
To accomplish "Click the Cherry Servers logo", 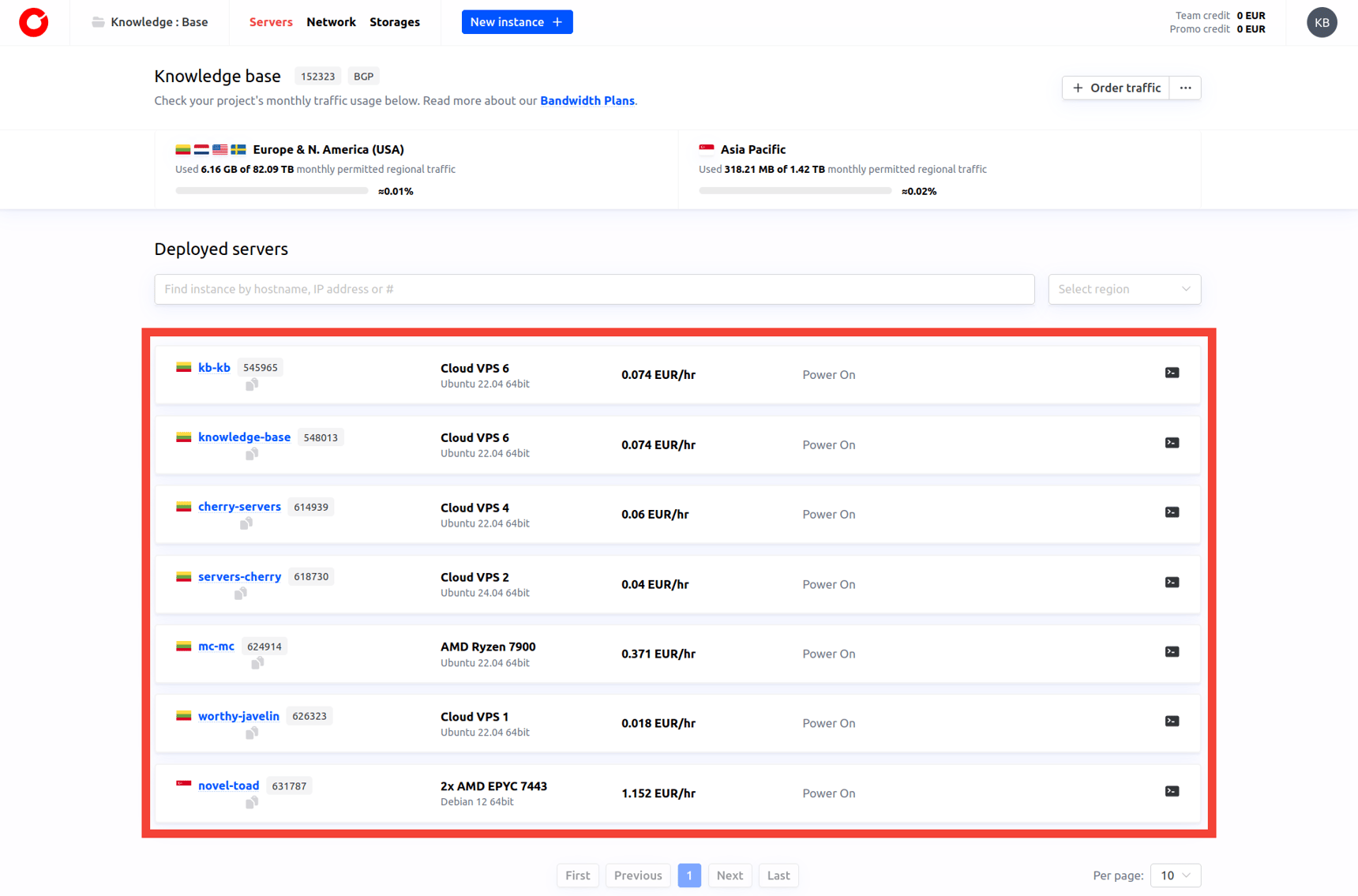I will pyautogui.click(x=34, y=22).
